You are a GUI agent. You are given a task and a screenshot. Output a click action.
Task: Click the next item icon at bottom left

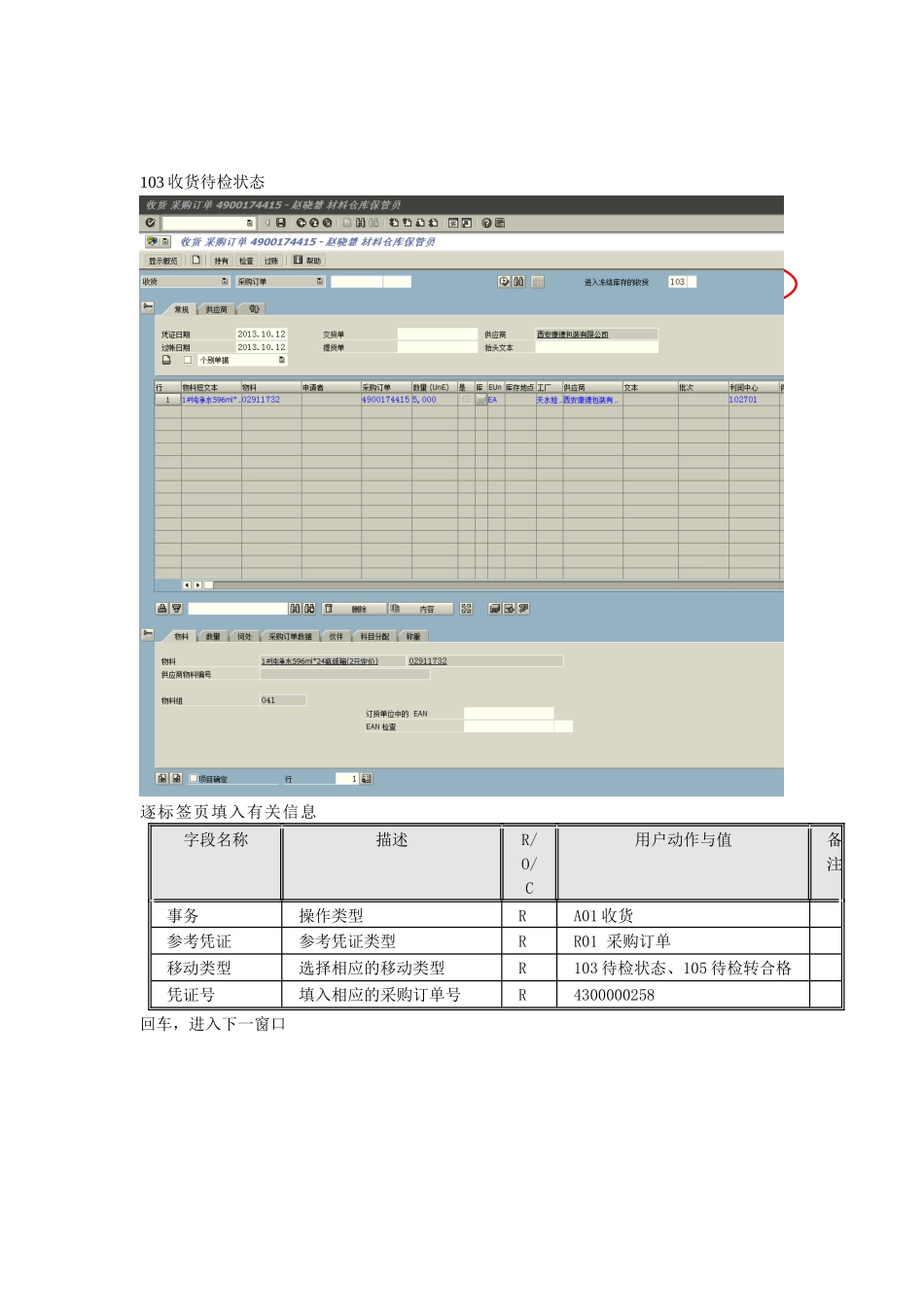[x=176, y=779]
